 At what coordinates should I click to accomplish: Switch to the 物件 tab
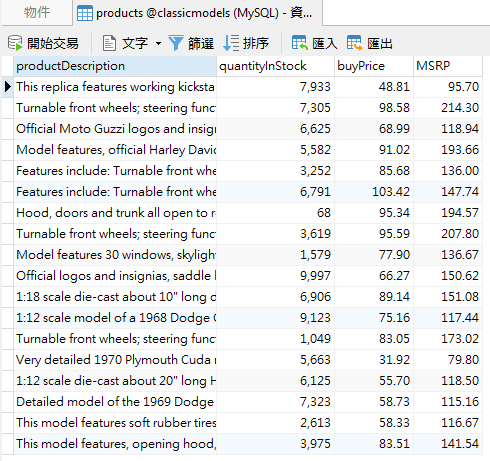(x=37, y=13)
